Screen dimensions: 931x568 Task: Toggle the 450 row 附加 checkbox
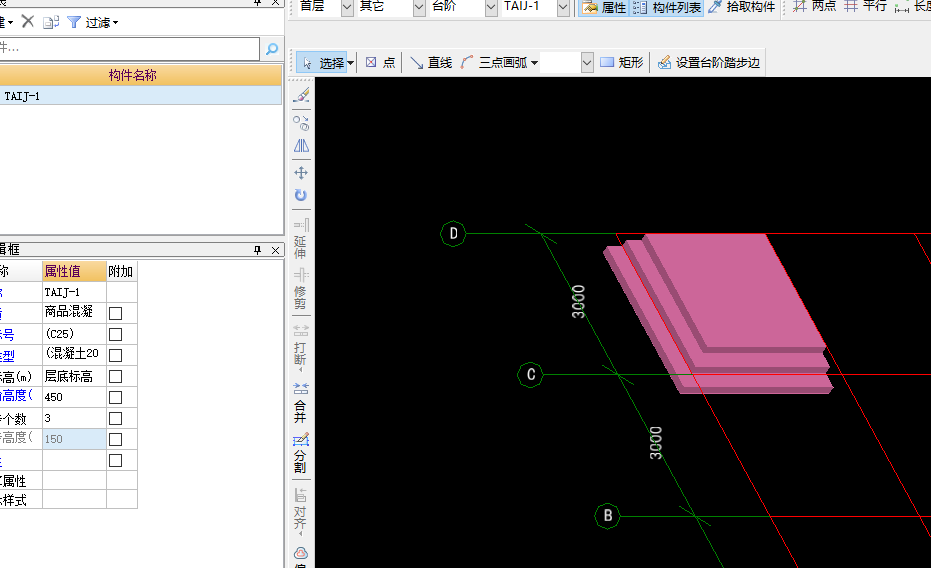(x=116, y=398)
